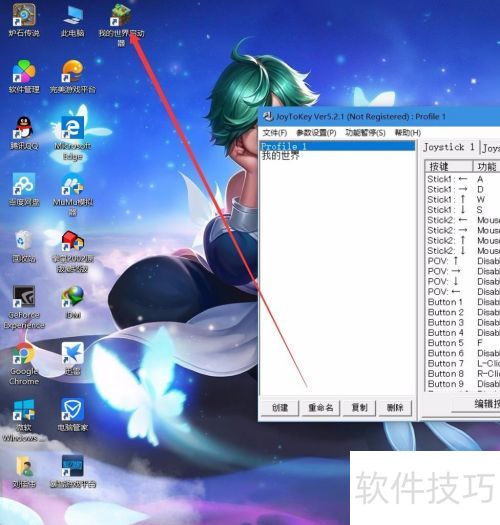Select the Button 9 row
This screenshot has height=525, width=500.
click(463, 384)
